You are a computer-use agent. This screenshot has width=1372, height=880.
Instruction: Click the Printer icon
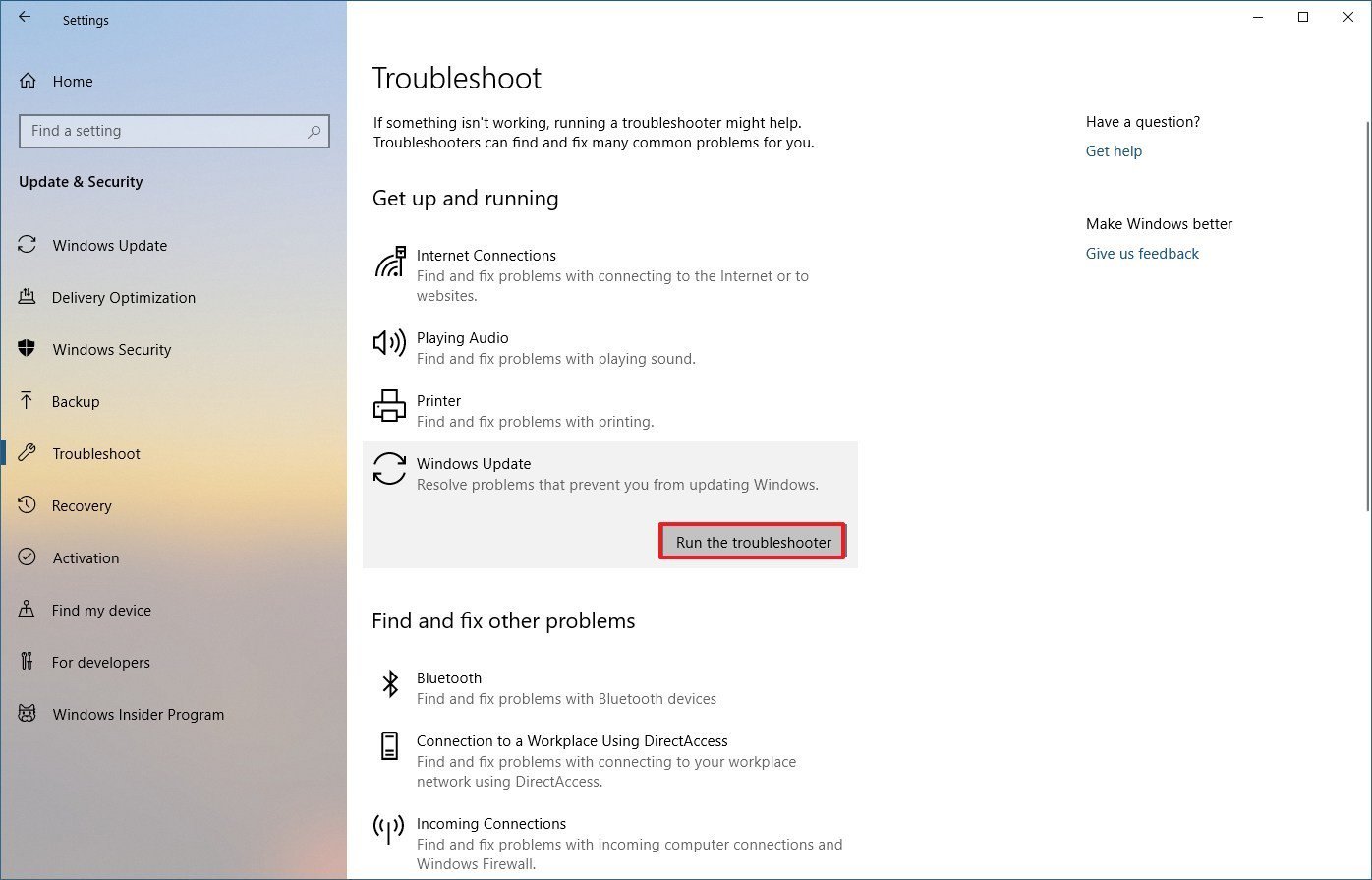(390, 406)
